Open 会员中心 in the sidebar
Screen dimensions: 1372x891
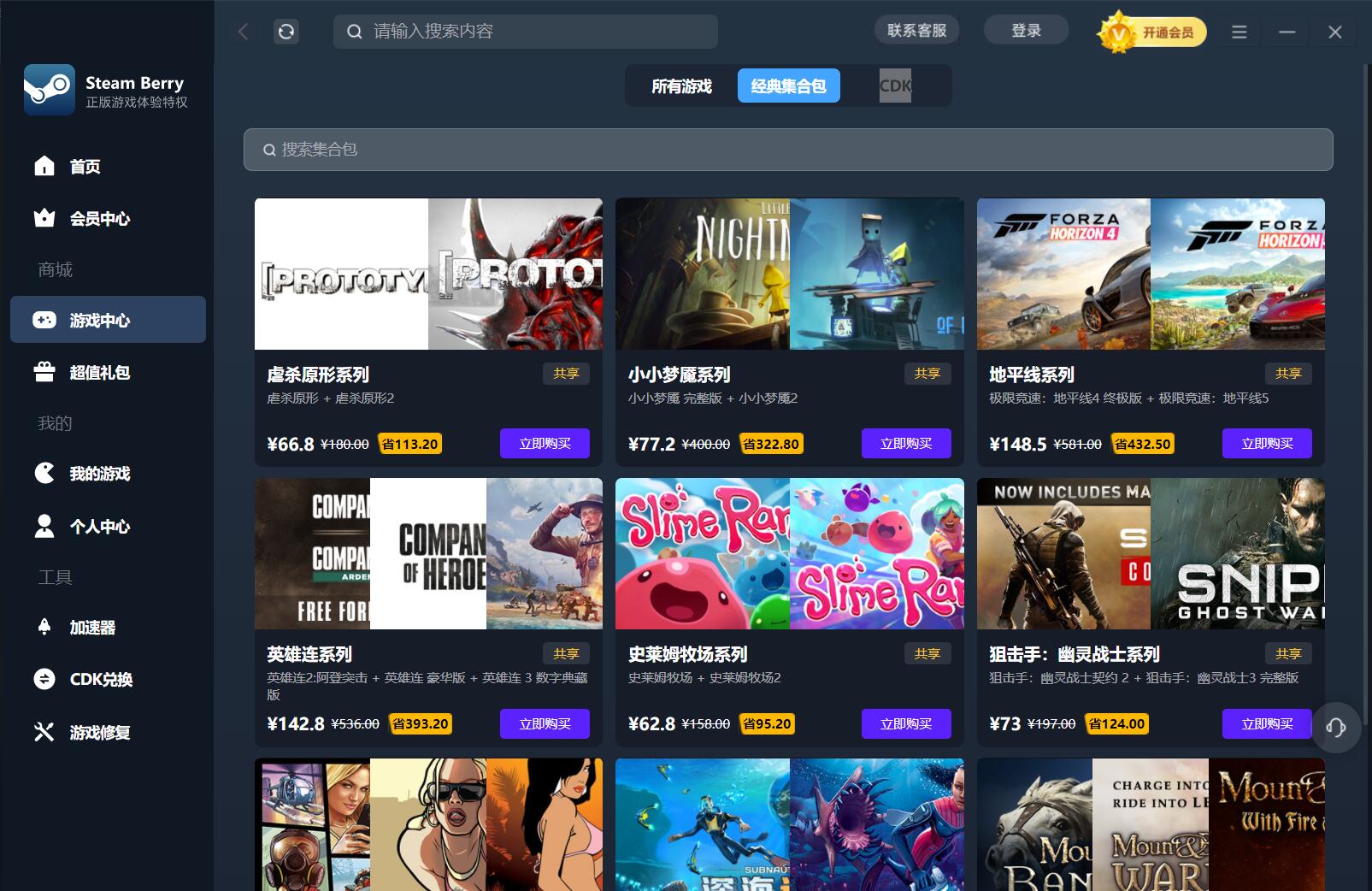pyautogui.click(x=108, y=218)
